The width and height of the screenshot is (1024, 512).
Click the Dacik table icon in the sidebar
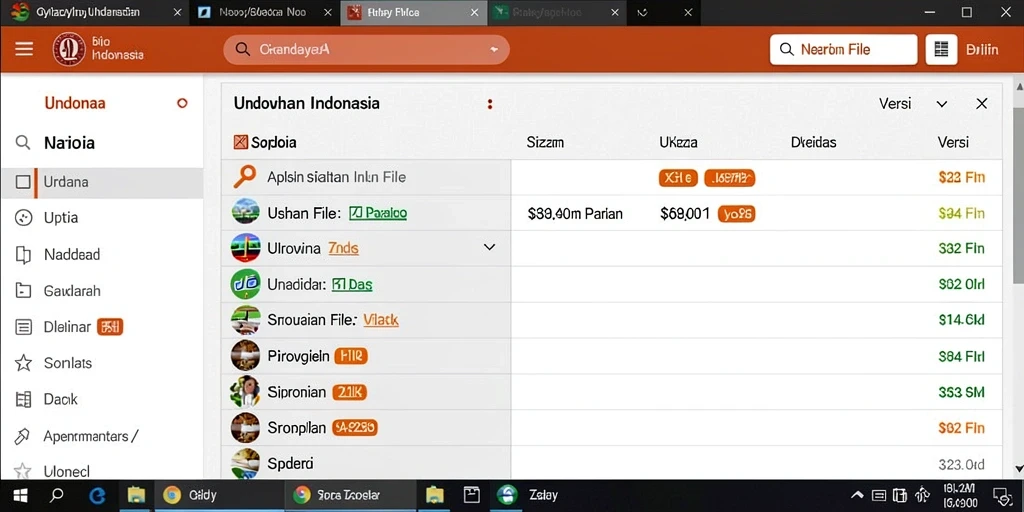tap(23, 399)
